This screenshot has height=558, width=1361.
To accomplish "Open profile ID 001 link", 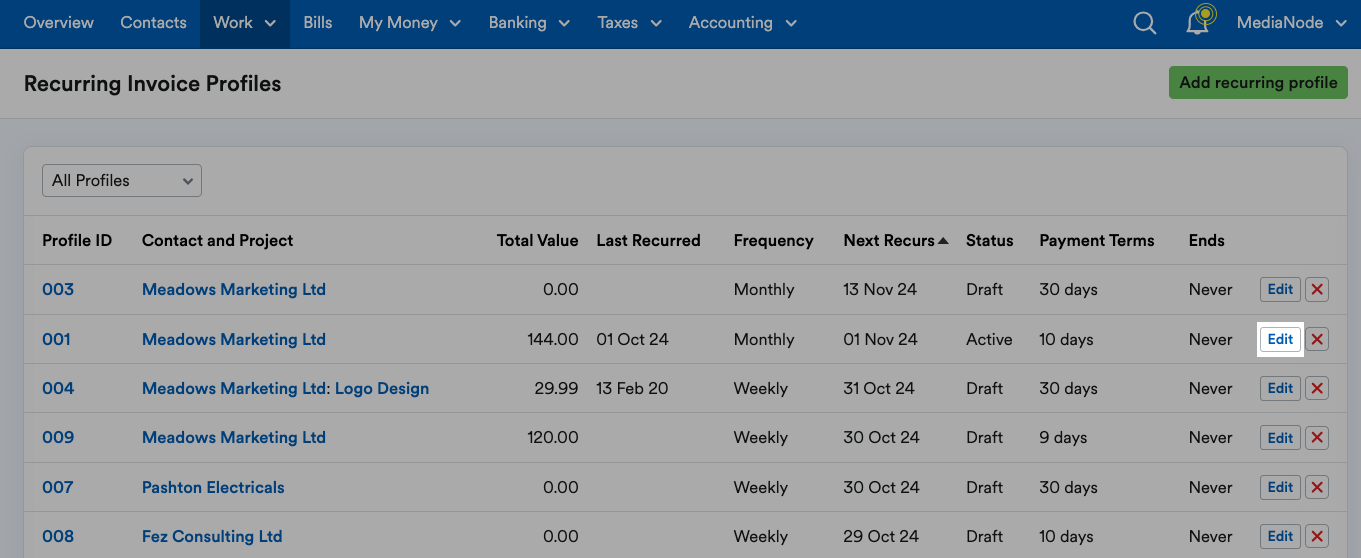I will point(56,339).
